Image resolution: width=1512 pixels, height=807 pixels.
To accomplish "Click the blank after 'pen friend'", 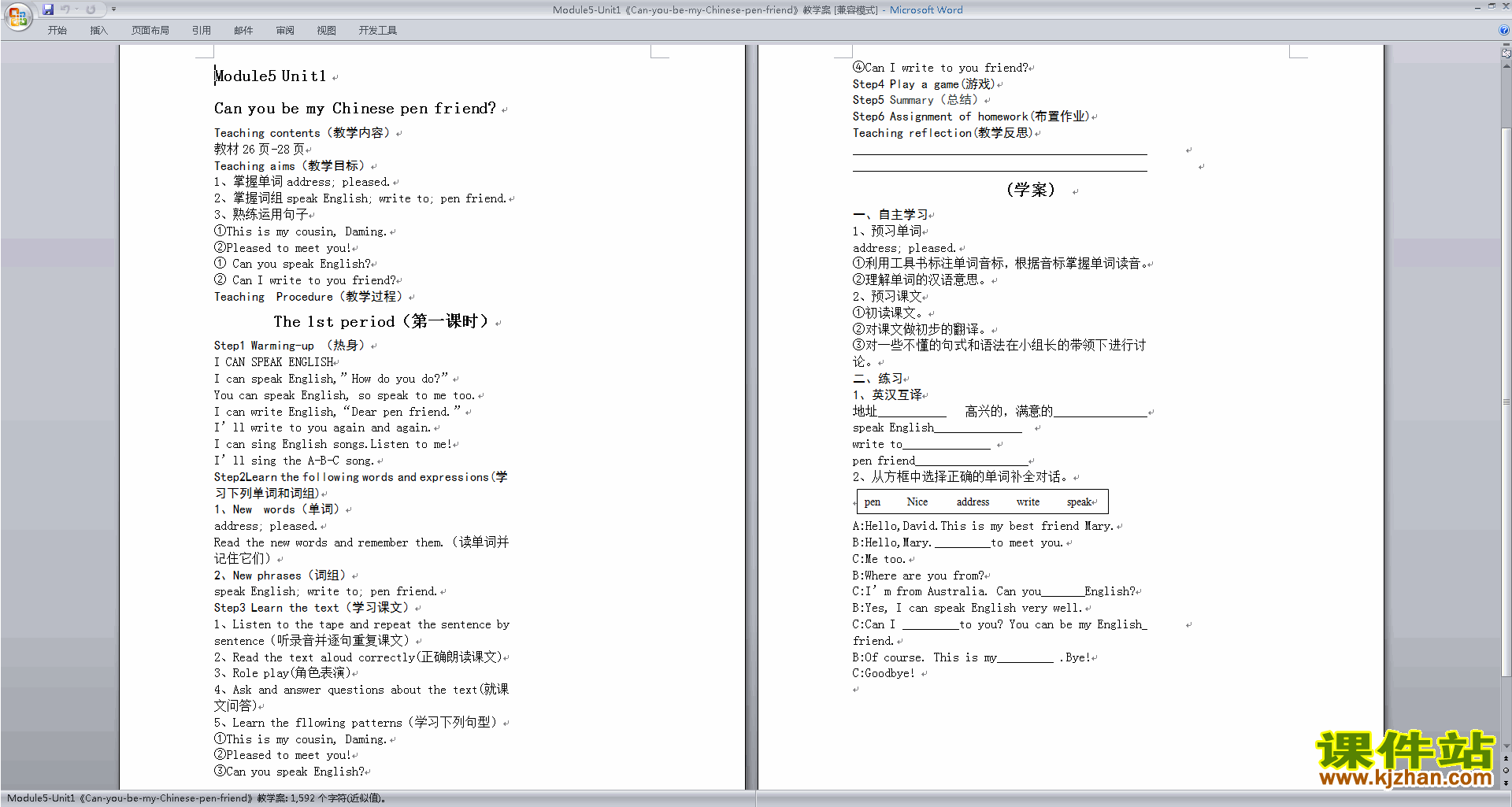I will pyautogui.click(x=971, y=461).
